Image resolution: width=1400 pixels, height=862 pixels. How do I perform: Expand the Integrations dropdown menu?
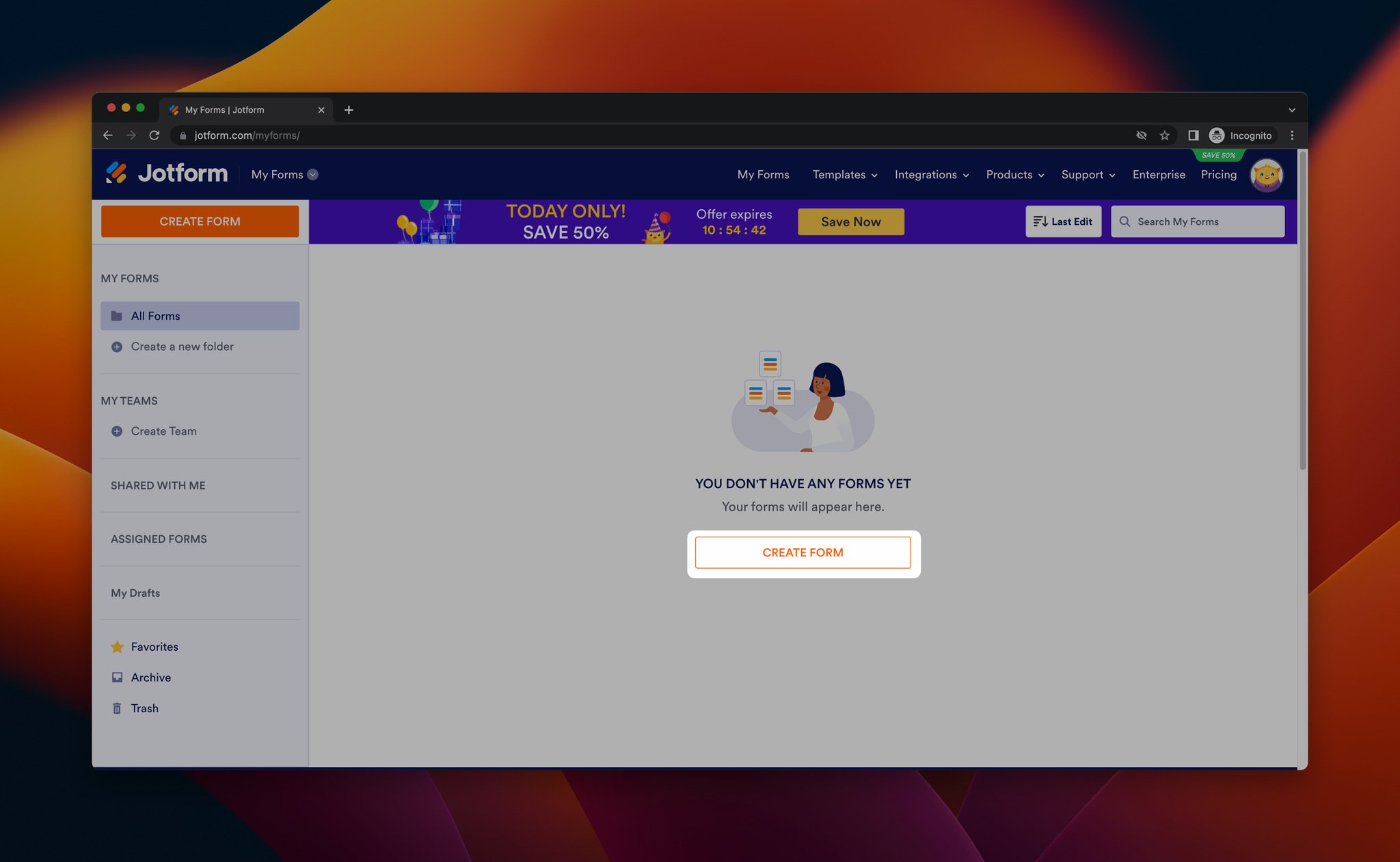tap(929, 174)
